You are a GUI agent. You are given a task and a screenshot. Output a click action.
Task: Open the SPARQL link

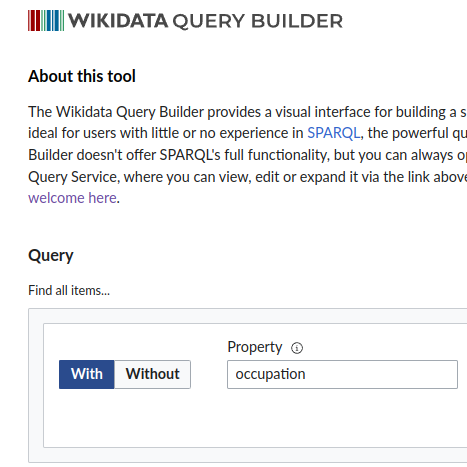pos(334,133)
